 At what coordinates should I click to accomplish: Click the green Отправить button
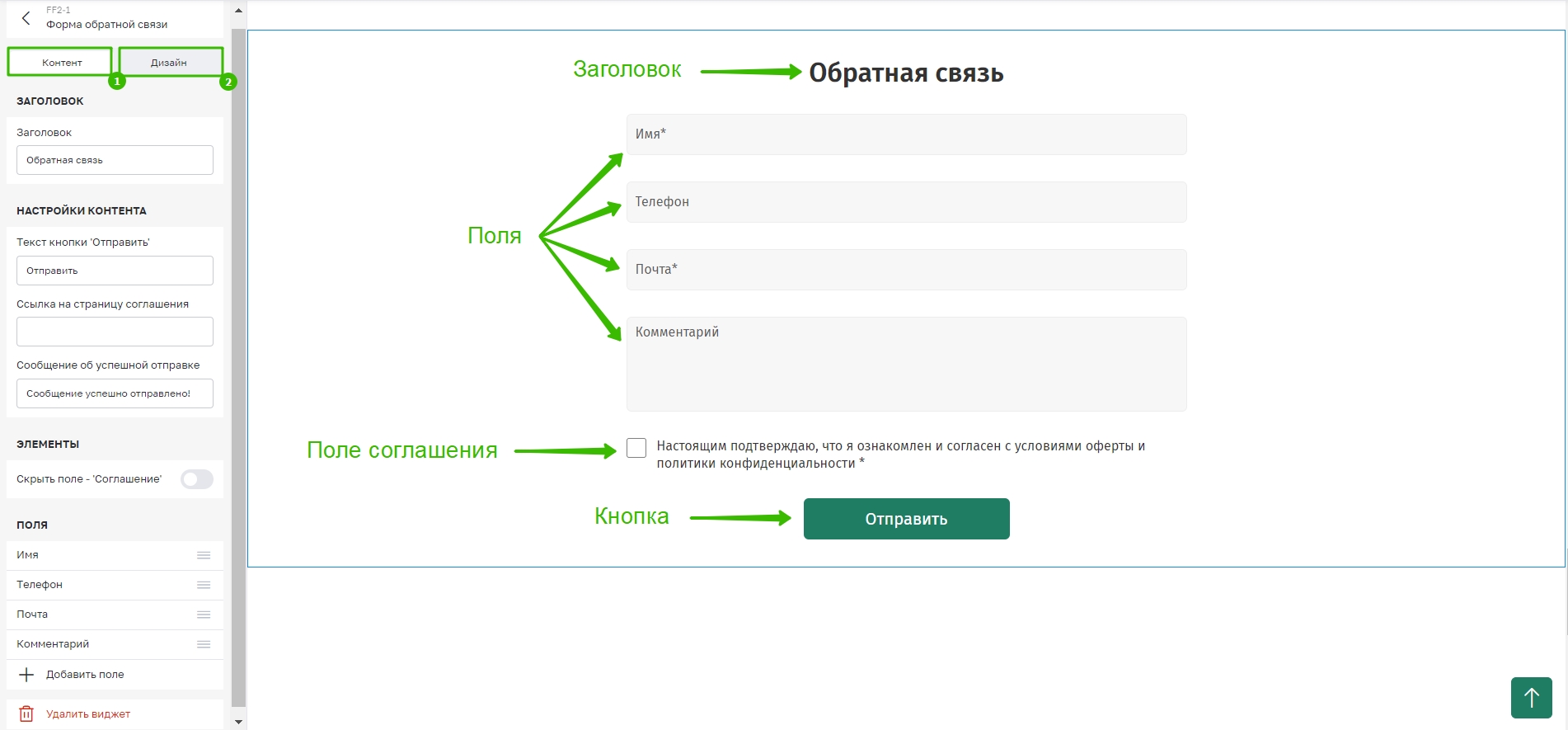(x=906, y=519)
